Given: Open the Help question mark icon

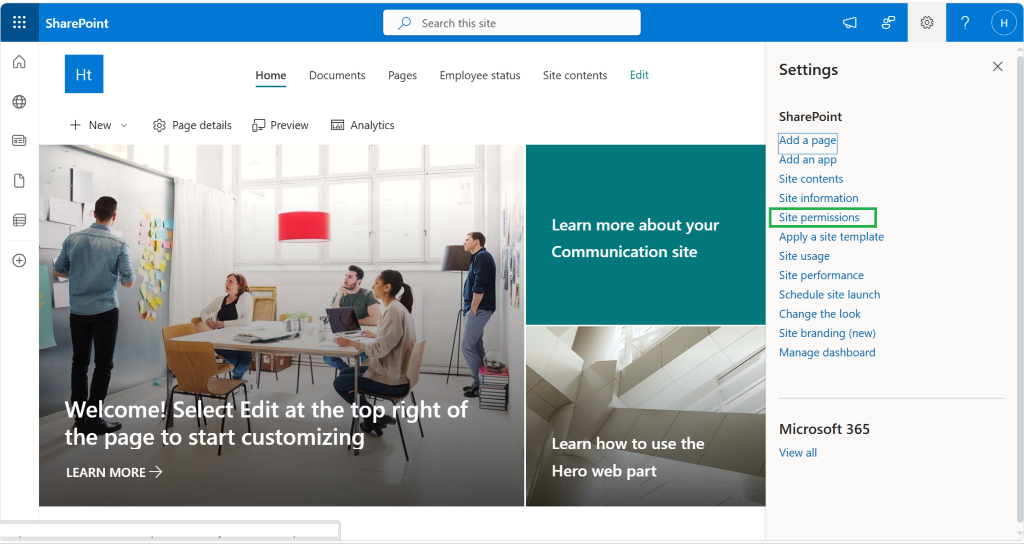Looking at the screenshot, I should tap(965, 23).
